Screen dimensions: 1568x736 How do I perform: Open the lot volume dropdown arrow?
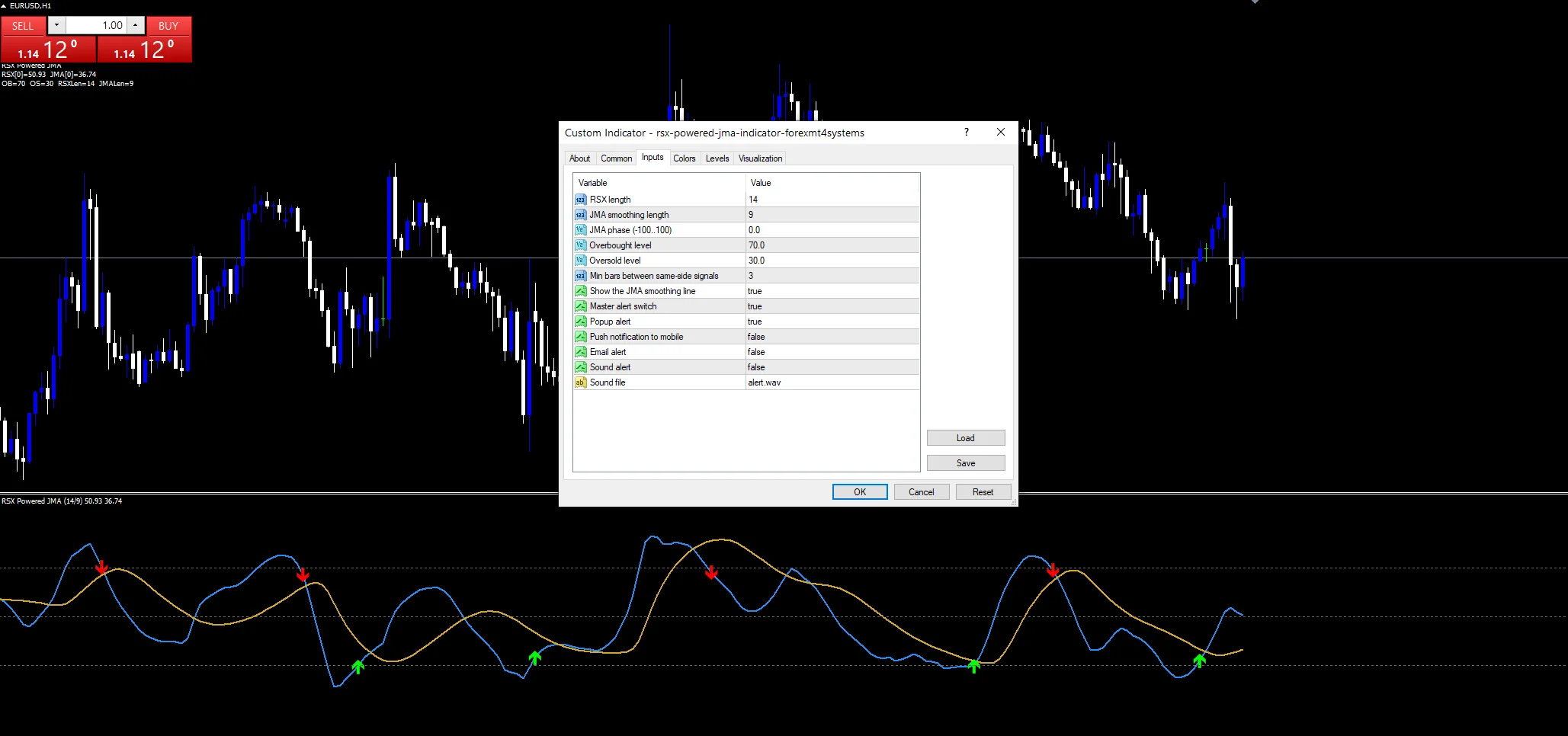point(56,25)
